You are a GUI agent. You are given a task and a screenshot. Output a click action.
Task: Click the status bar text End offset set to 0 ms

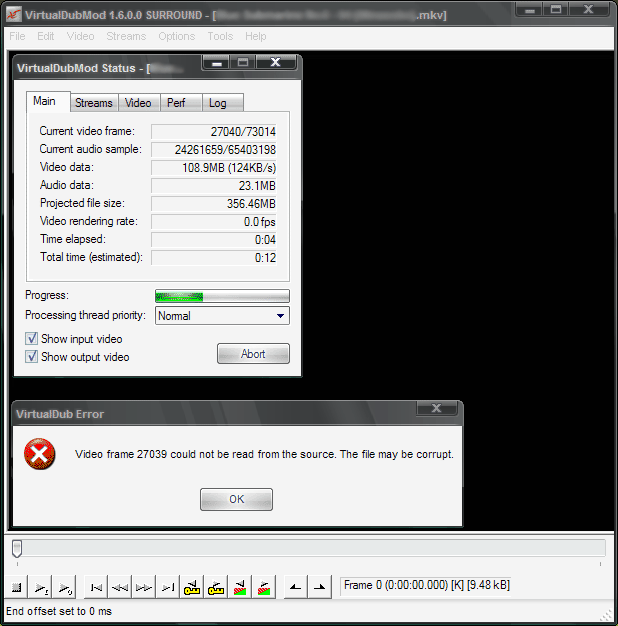point(59,611)
